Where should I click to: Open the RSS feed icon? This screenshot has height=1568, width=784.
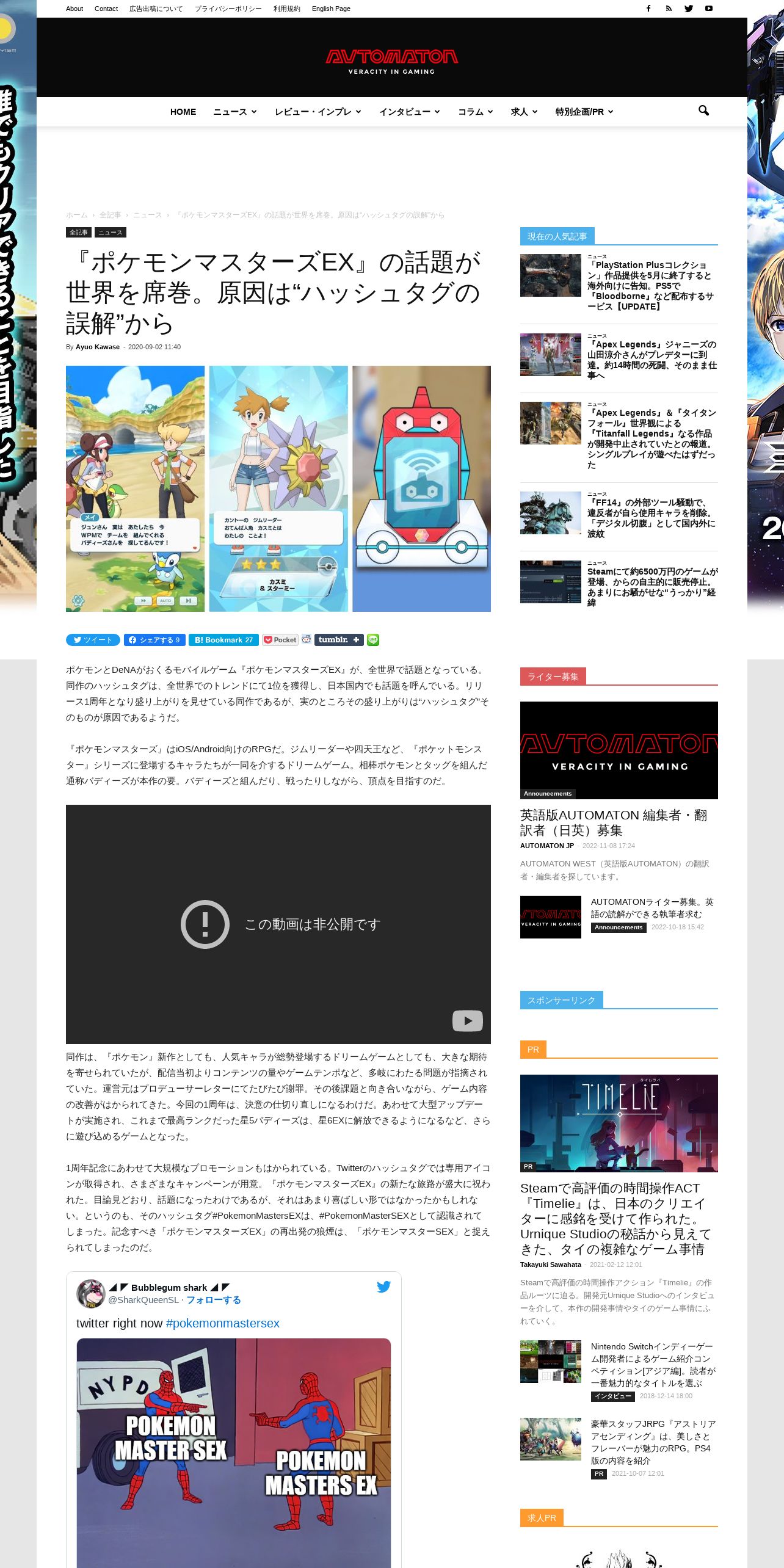(669, 9)
